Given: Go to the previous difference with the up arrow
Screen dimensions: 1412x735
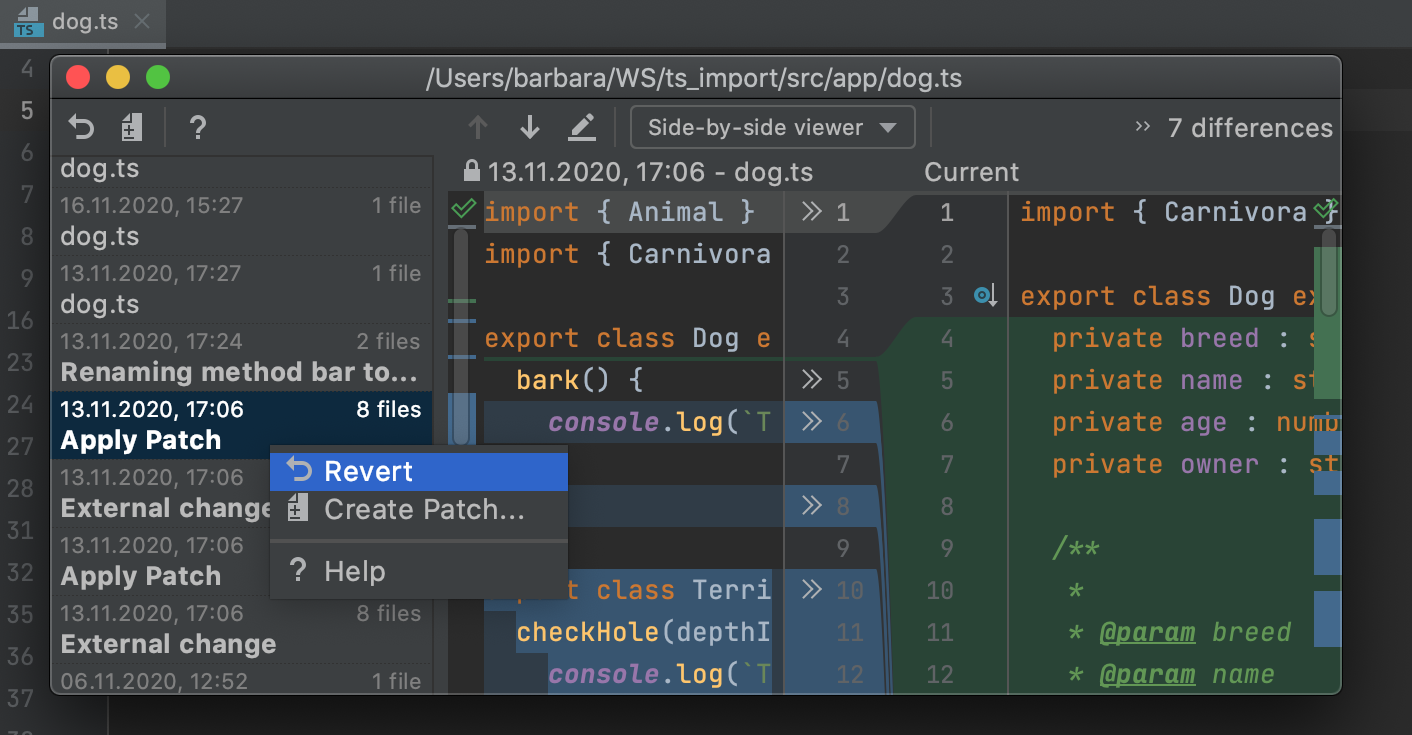Looking at the screenshot, I should tap(478, 128).
